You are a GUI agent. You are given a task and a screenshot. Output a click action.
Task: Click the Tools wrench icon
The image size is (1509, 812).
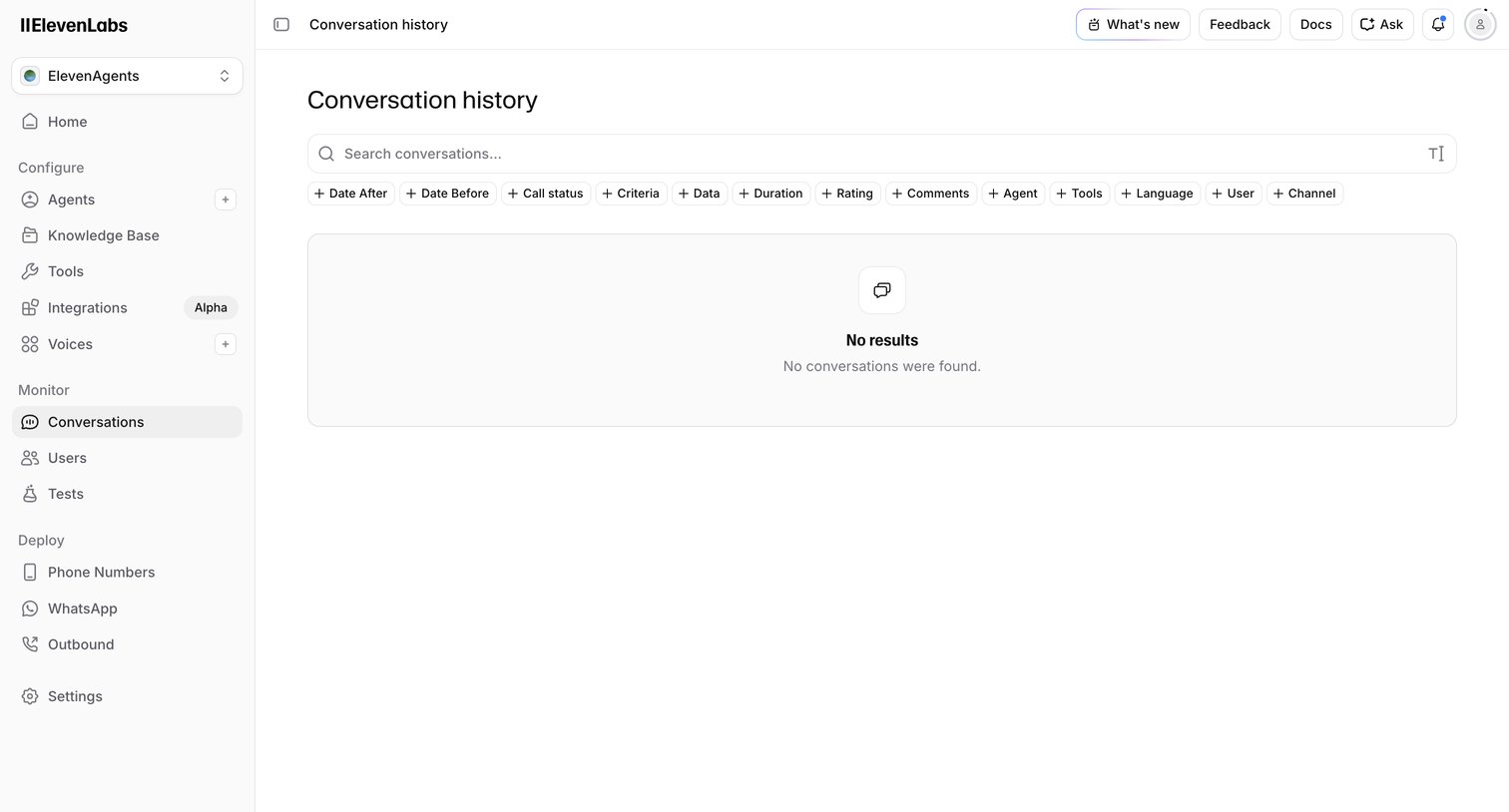[30, 271]
